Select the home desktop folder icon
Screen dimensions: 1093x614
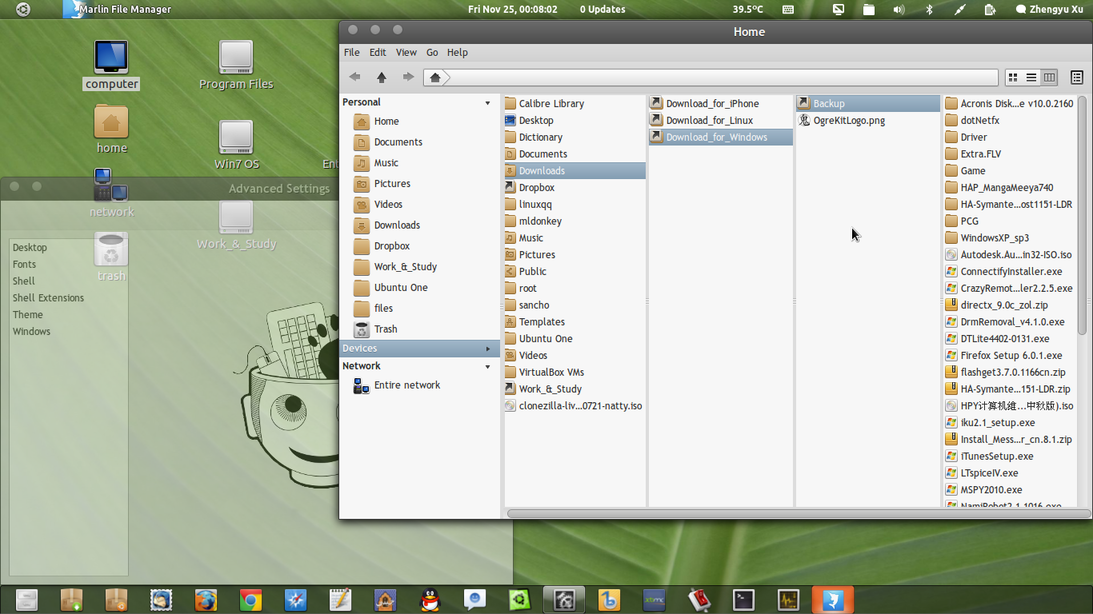[112, 130]
